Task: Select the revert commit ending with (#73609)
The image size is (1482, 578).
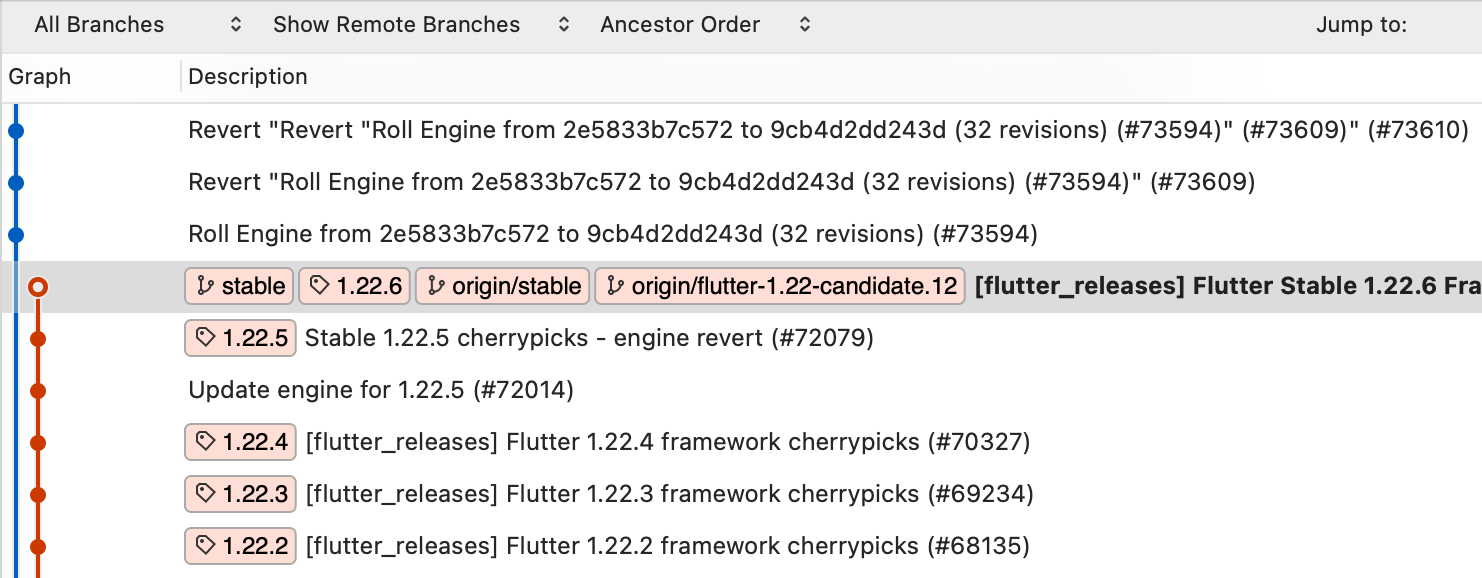Action: click(722, 182)
